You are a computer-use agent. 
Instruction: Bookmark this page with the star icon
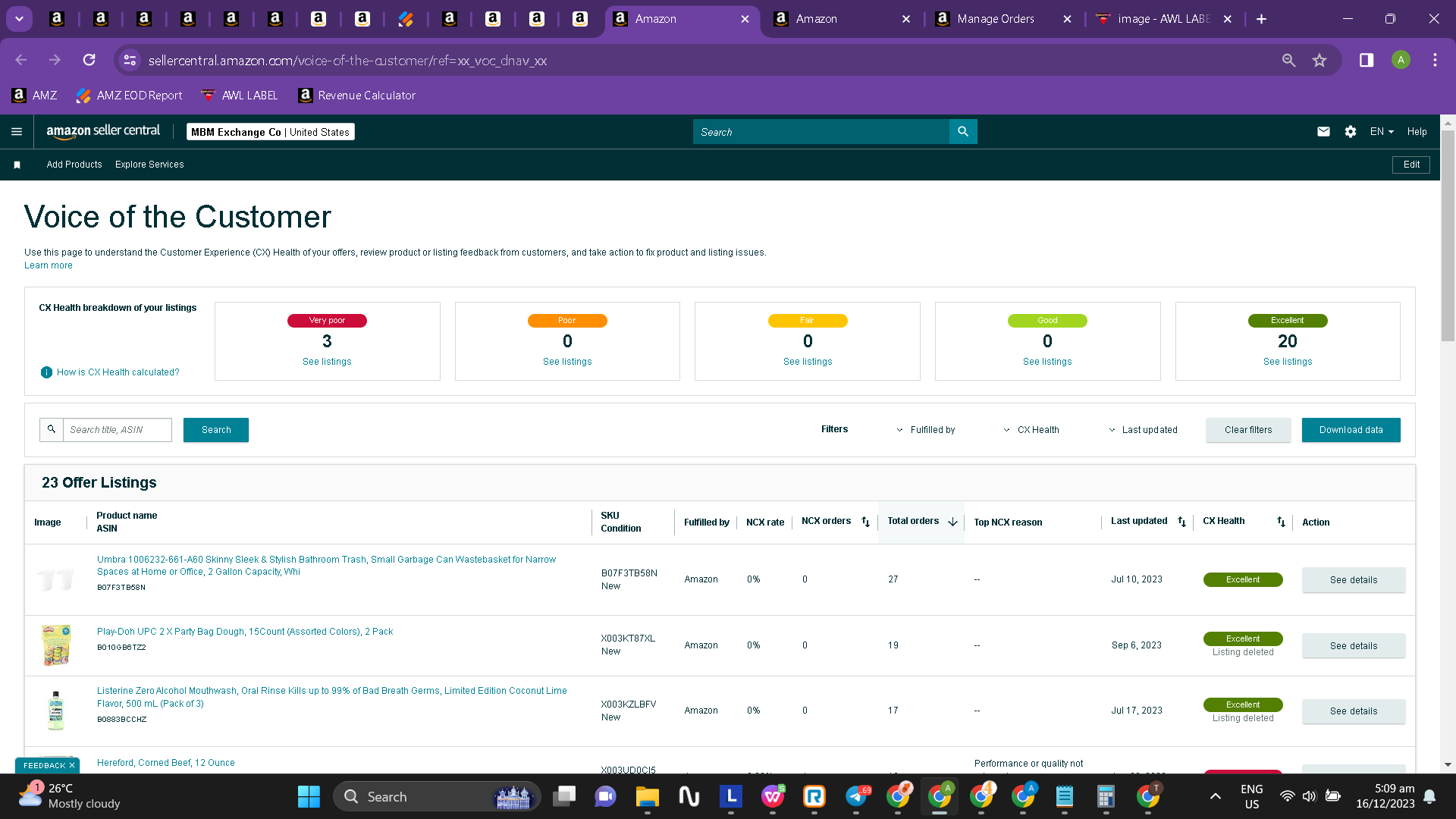tap(1319, 60)
